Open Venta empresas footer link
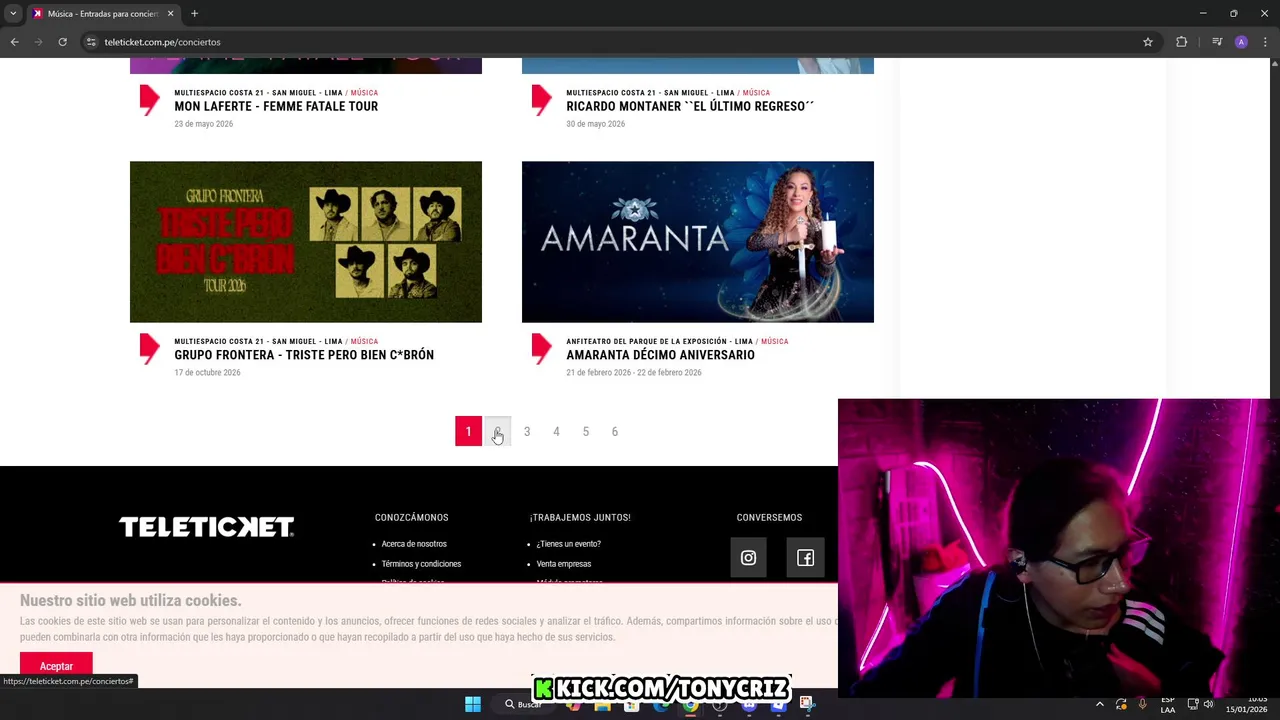 (563, 564)
